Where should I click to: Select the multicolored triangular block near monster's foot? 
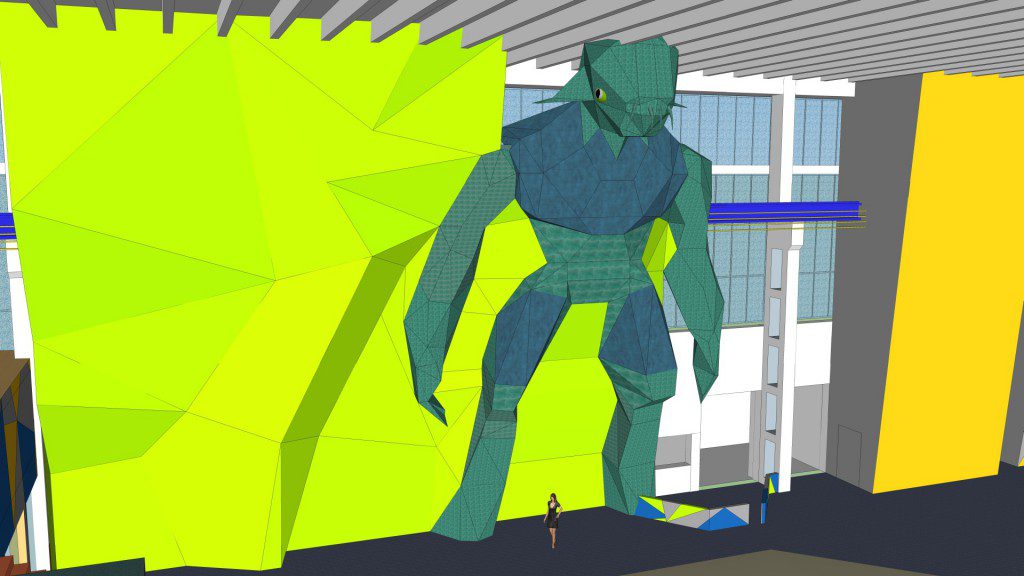tap(692, 512)
